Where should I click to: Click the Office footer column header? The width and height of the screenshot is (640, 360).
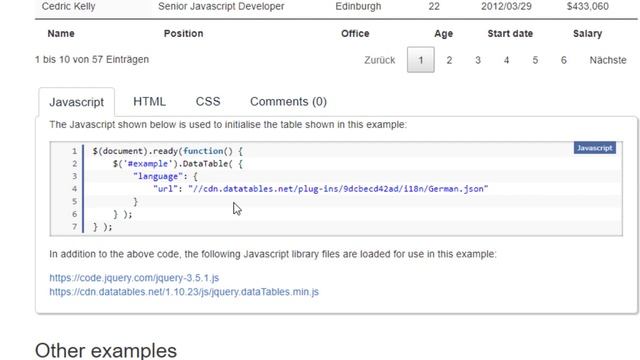coord(355,33)
